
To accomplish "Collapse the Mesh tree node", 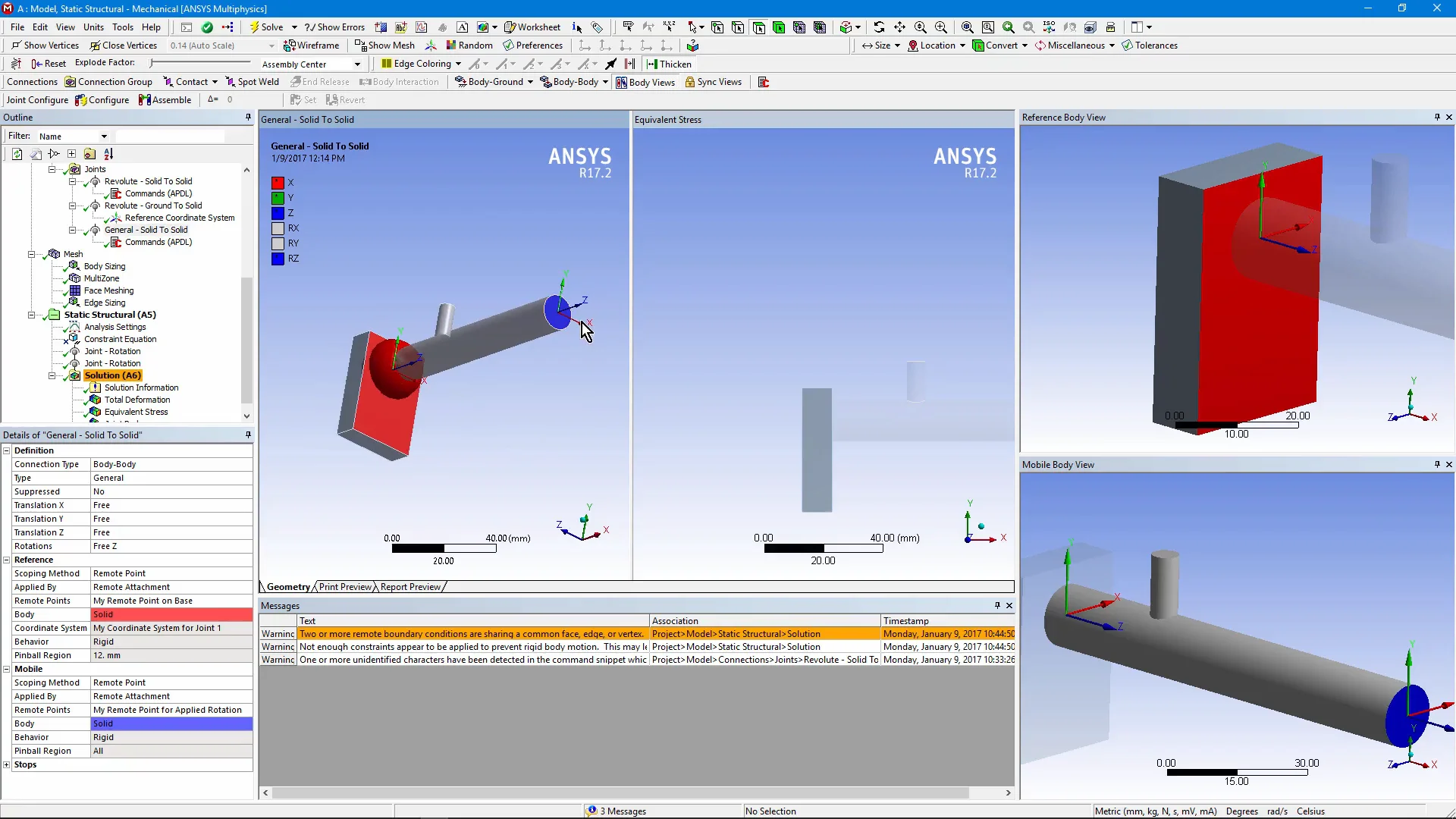I will (x=32, y=254).
